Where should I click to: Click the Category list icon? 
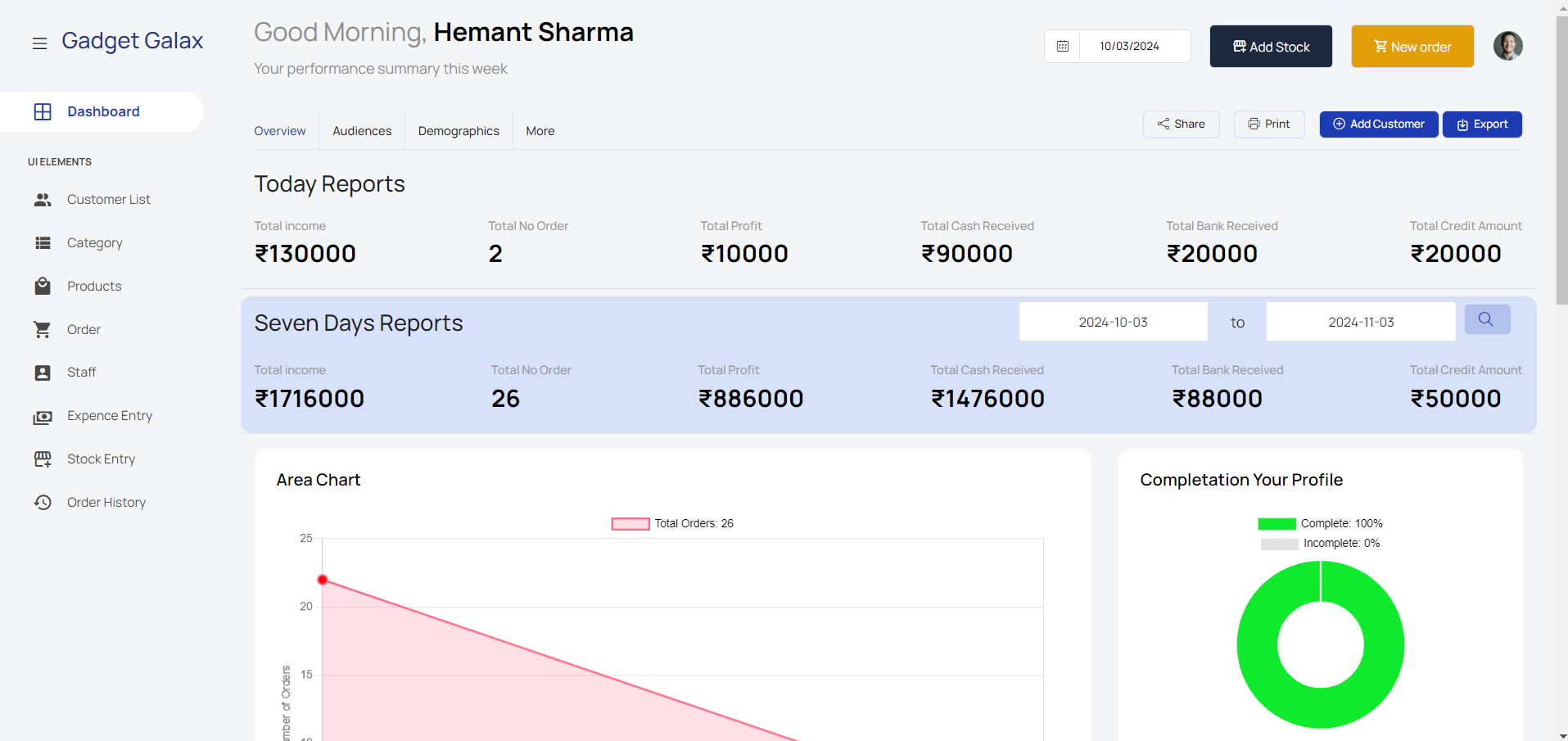43,242
